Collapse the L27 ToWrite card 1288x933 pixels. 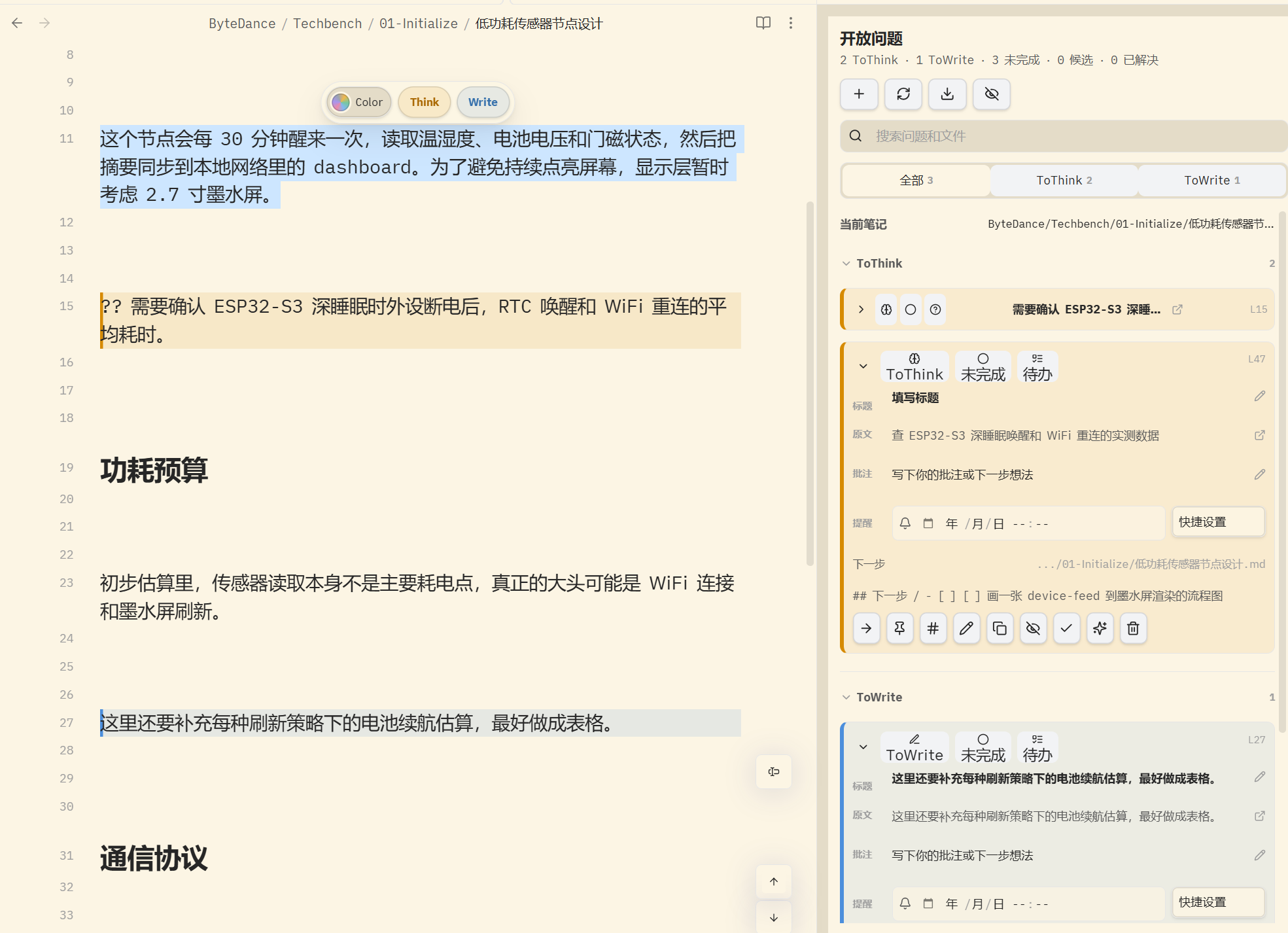click(x=863, y=747)
